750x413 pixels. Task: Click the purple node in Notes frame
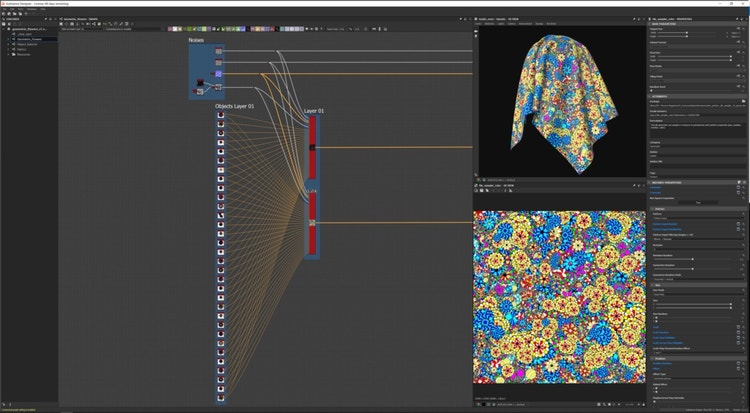click(218, 74)
